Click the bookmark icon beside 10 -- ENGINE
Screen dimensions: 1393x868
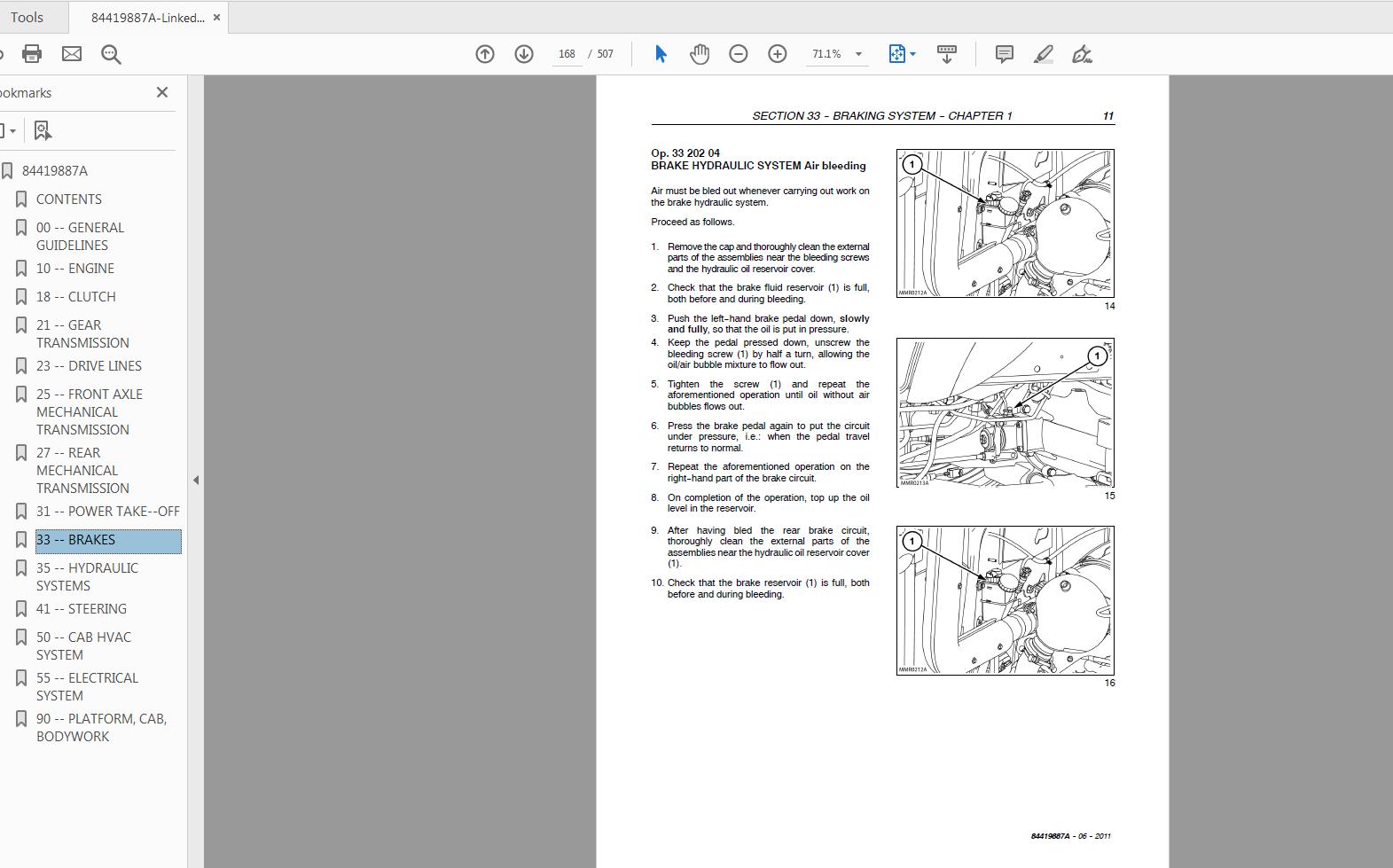click(x=21, y=269)
